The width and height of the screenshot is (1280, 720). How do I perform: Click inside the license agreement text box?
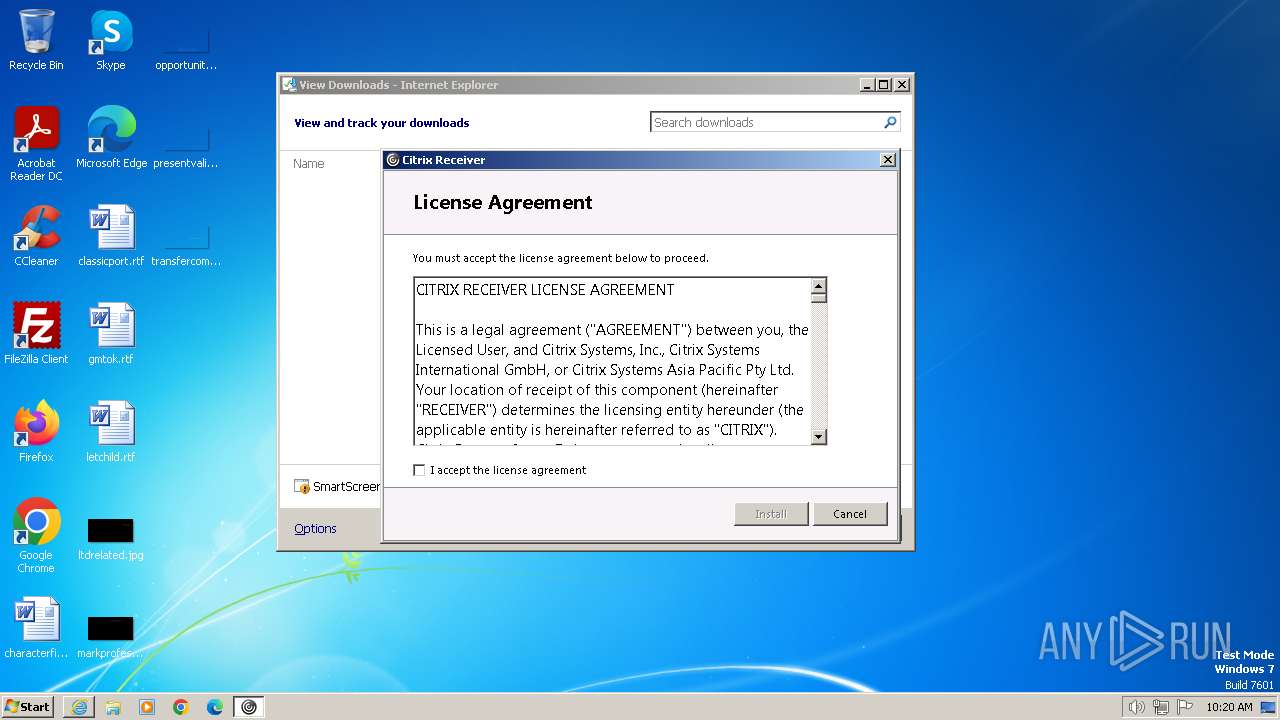pos(612,361)
